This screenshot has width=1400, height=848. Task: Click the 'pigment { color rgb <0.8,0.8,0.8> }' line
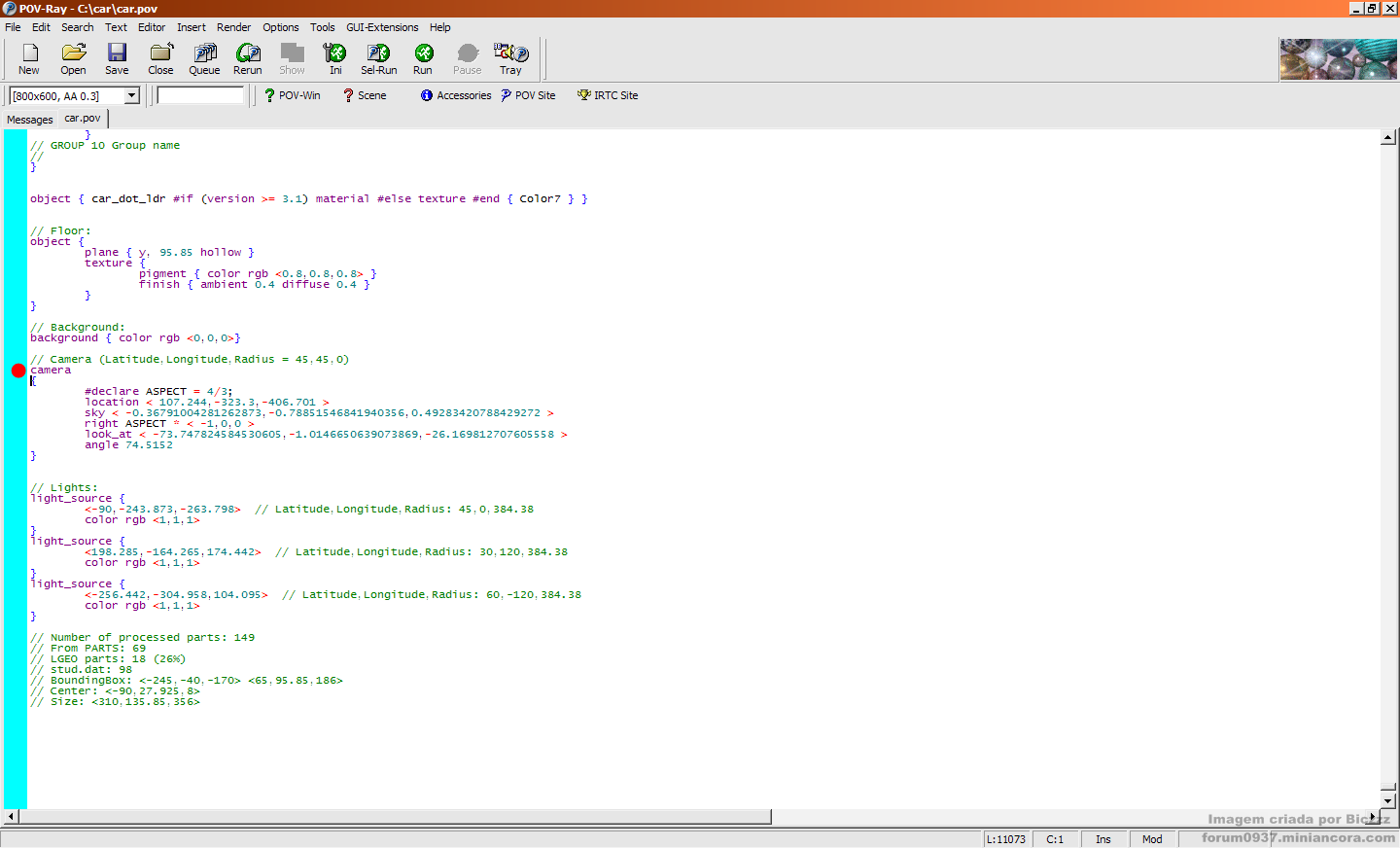tap(258, 273)
